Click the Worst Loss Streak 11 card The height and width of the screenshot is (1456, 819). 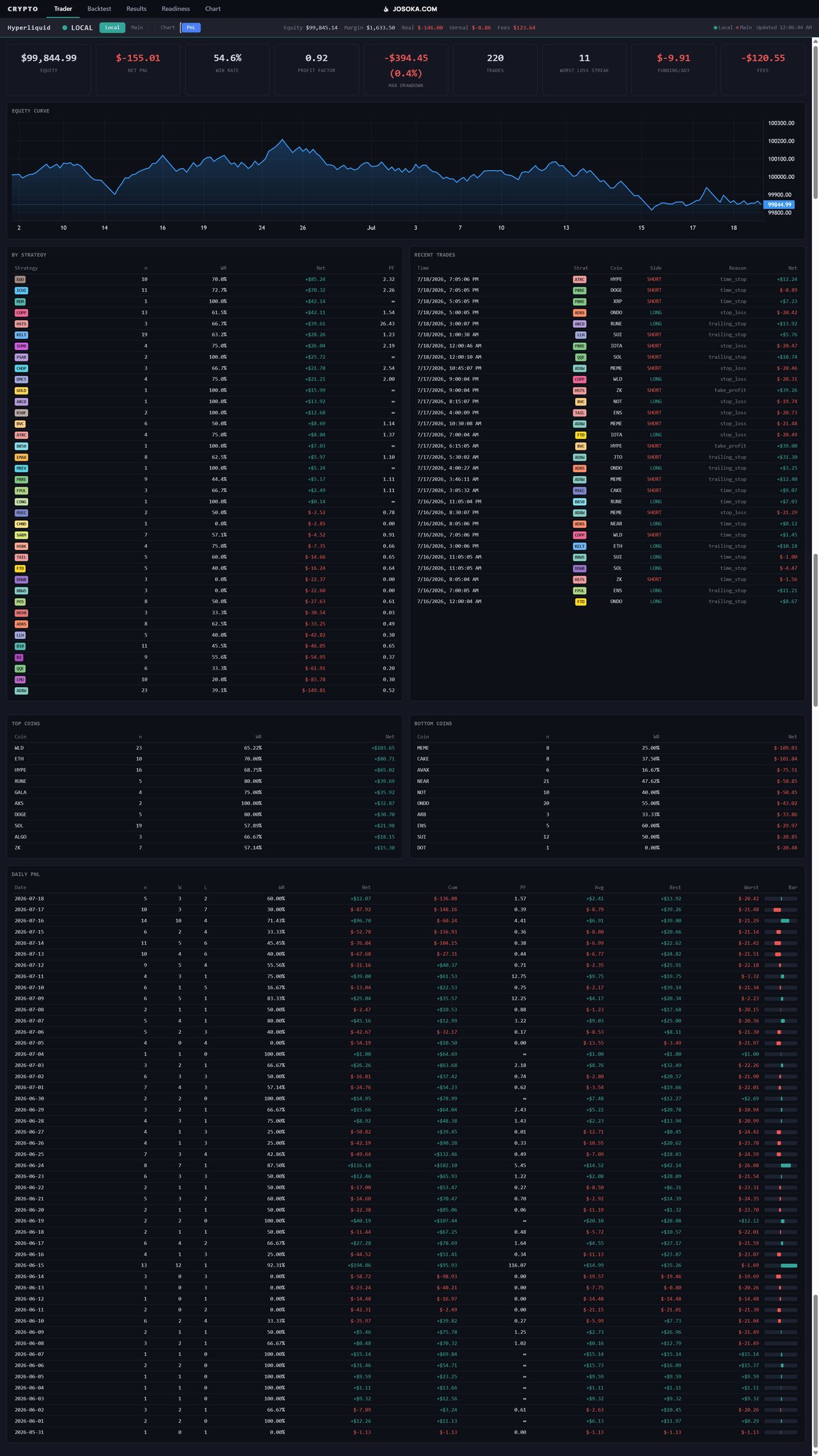(584, 70)
